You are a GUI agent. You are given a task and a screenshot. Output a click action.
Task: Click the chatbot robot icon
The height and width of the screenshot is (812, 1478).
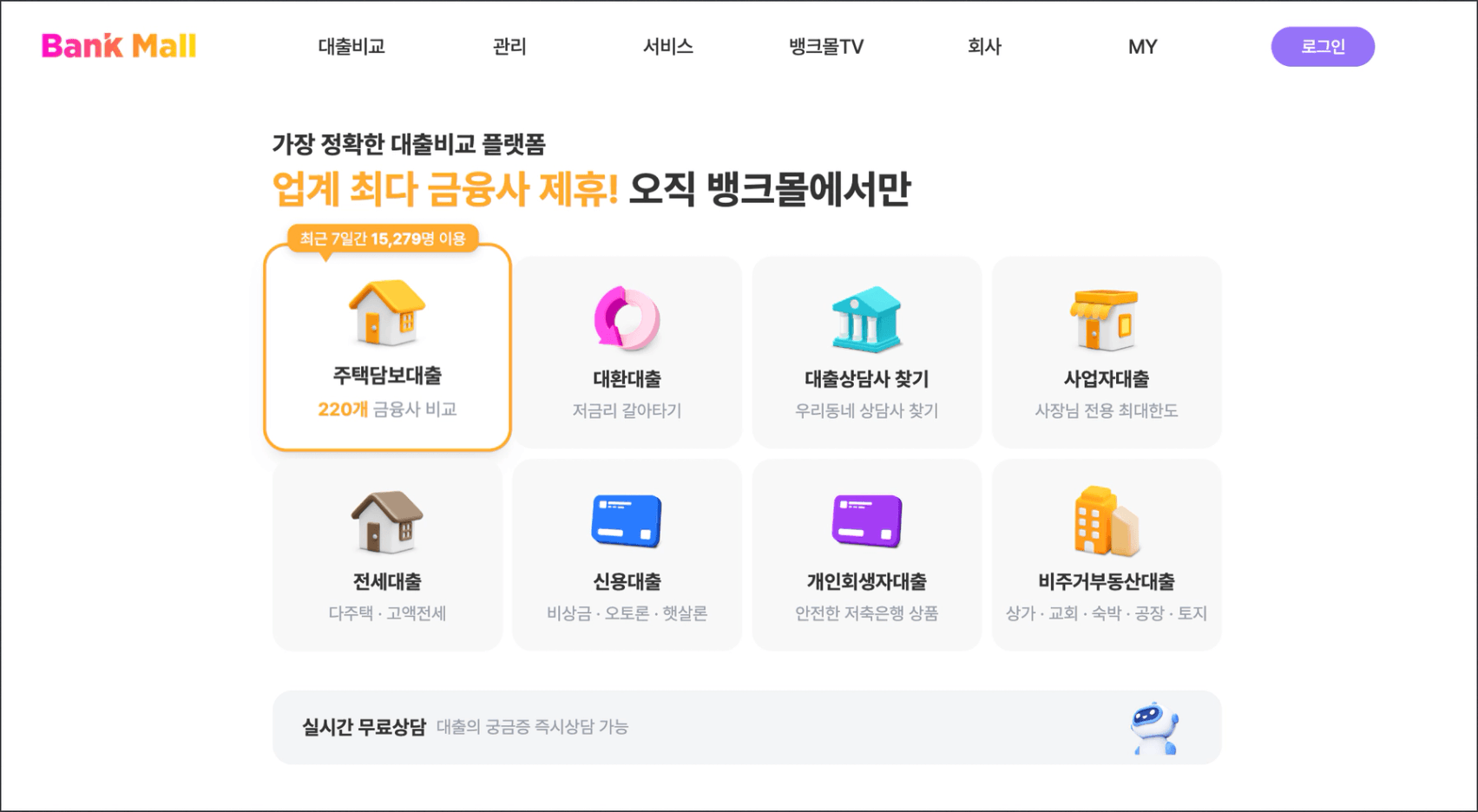click(1154, 728)
